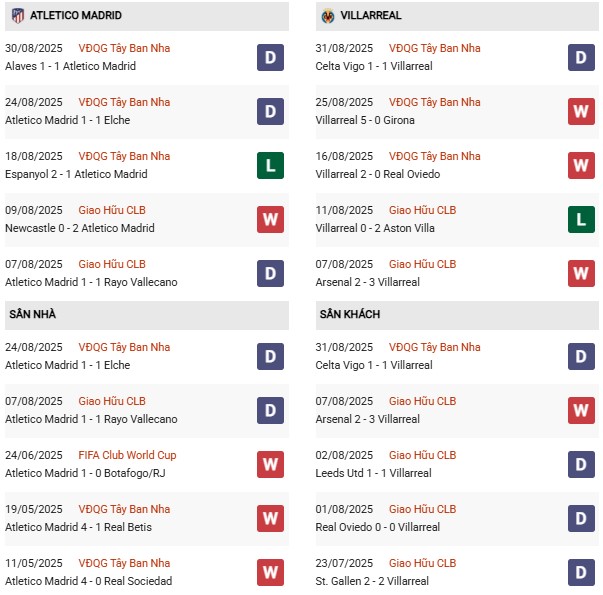Click the Villarreal club crest icon
The height and width of the screenshot is (595, 603).
tap(328, 16)
